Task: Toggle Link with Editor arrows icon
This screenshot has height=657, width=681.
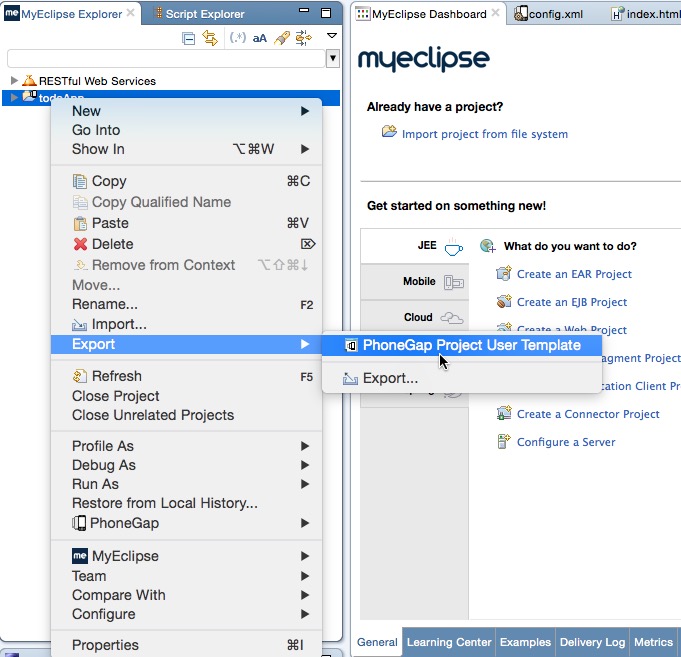Action: tap(210, 38)
